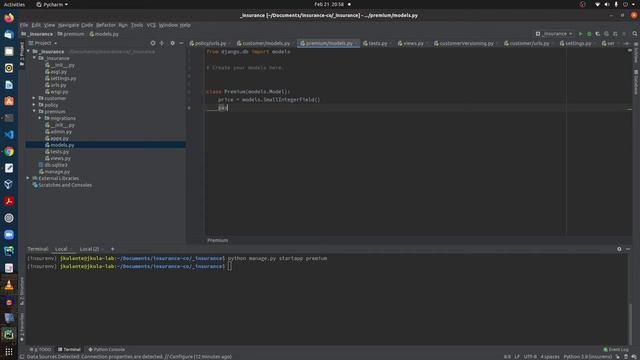This screenshot has width=640, height=360.
Task: Open Event Log in status bar
Action: click(x=616, y=349)
